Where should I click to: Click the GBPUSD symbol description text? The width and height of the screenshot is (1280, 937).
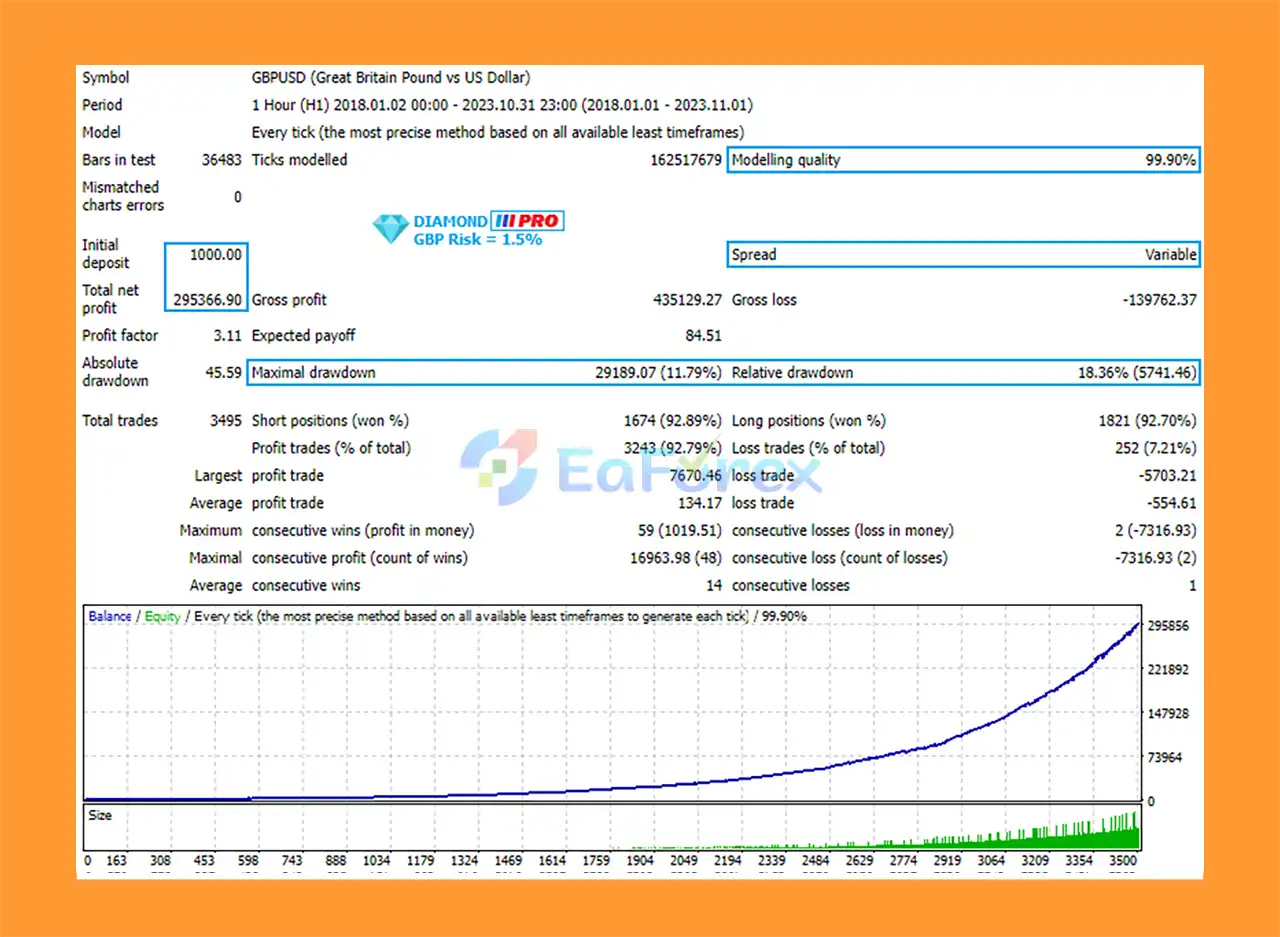pyautogui.click(x=391, y=78)
